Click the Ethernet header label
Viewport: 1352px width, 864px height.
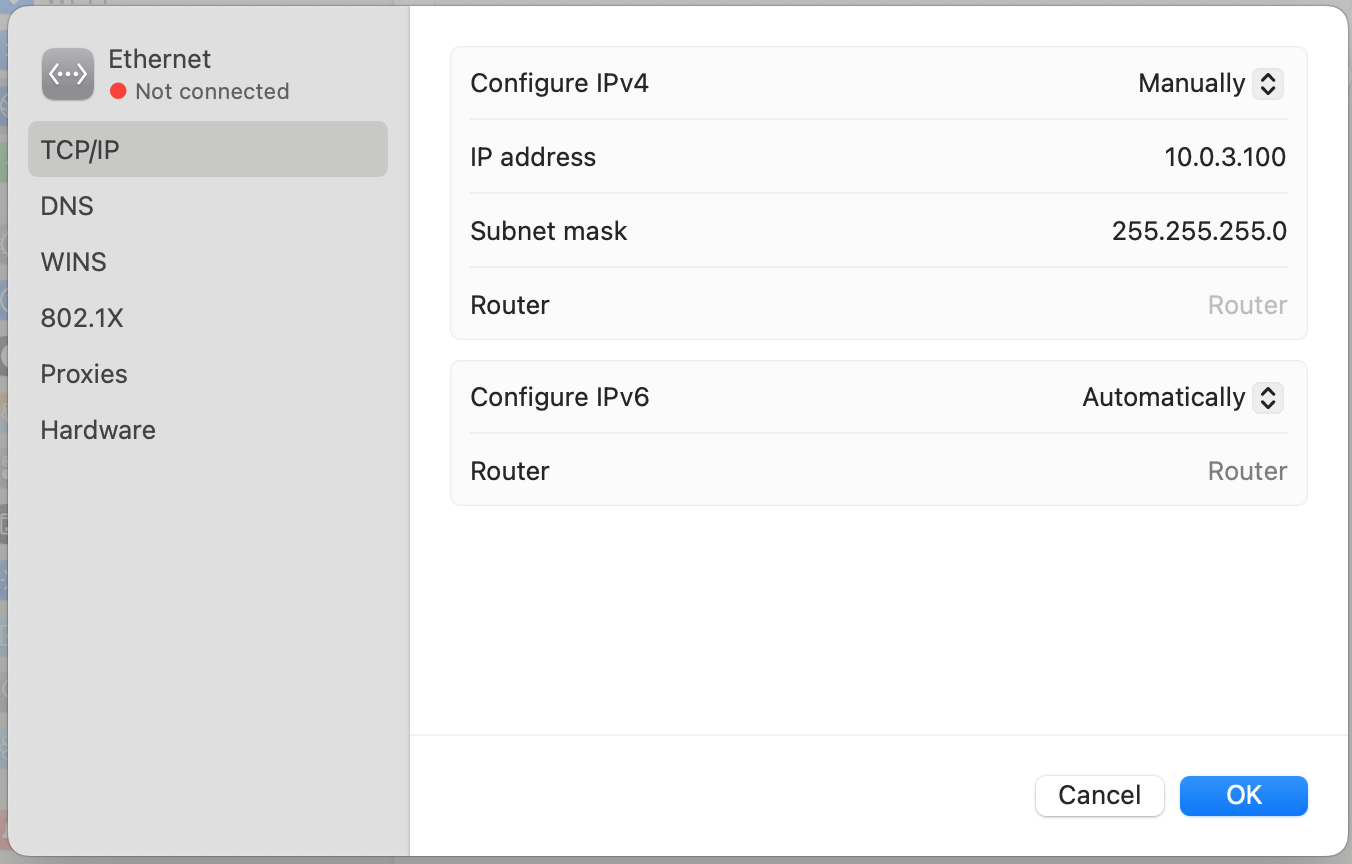(x=159, y=59)
